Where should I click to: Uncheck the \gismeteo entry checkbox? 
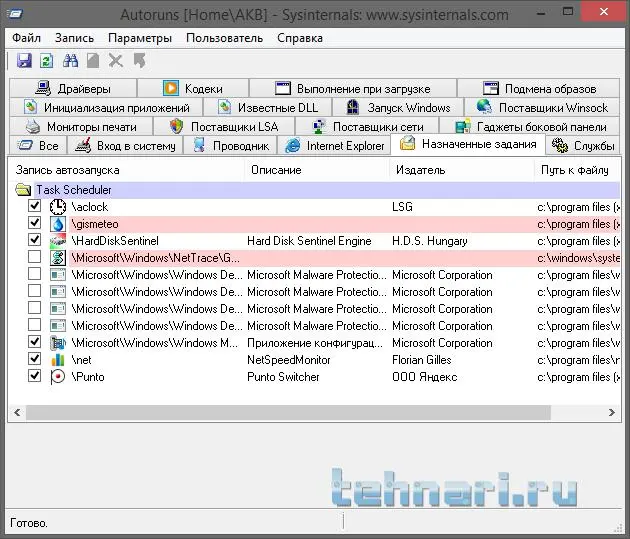click(35, 223)
